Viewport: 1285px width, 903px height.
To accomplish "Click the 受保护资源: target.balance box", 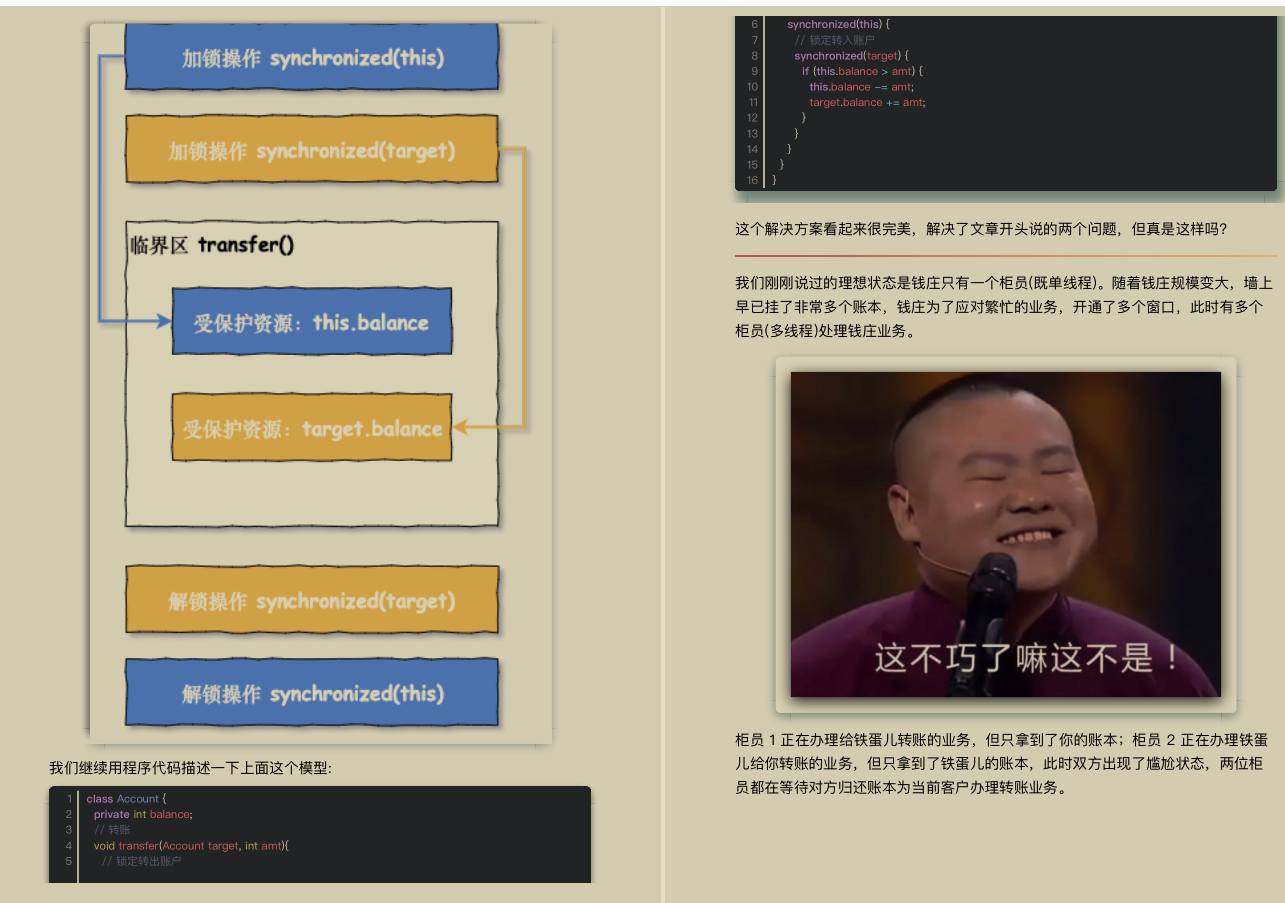I will (x=312, y=427).
